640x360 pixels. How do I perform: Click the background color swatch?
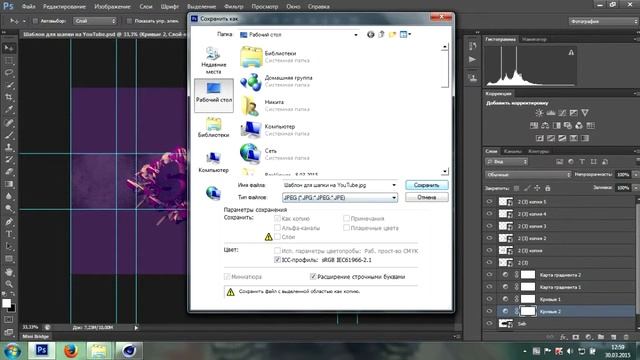click(12, 309)
